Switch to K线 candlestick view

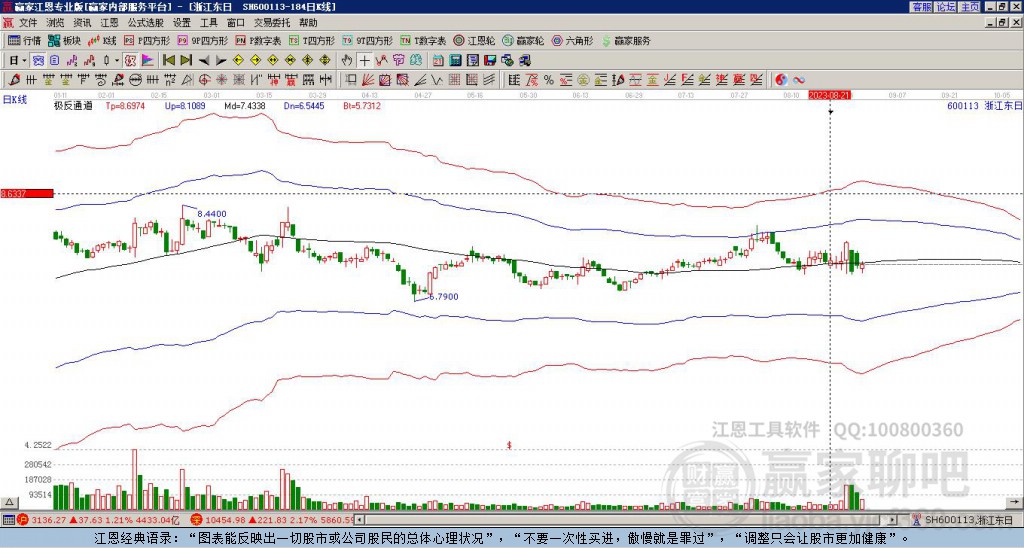pyautogui.click(x=102, y=40)
